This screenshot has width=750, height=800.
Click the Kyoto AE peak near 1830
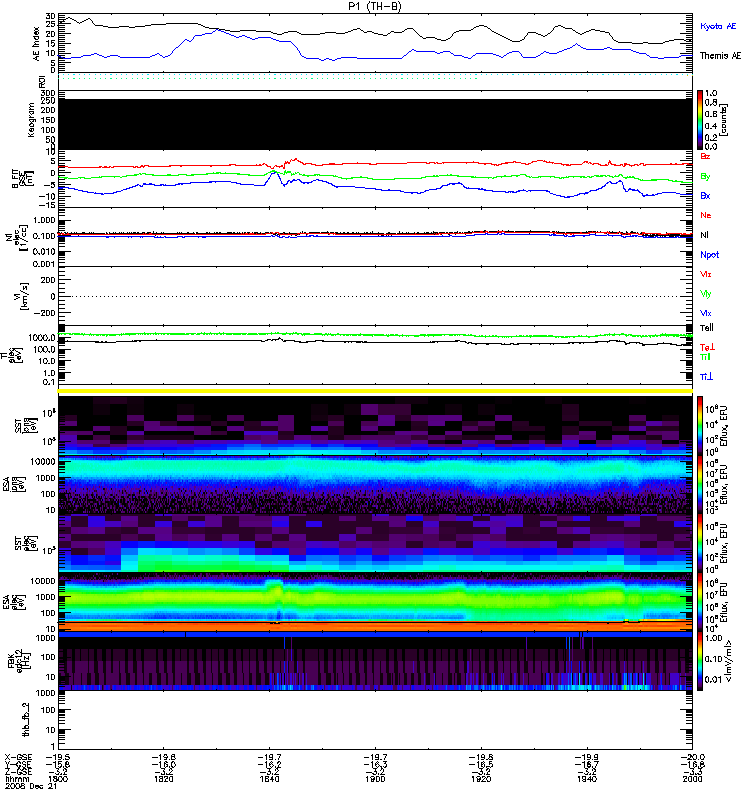pos(218,30)
